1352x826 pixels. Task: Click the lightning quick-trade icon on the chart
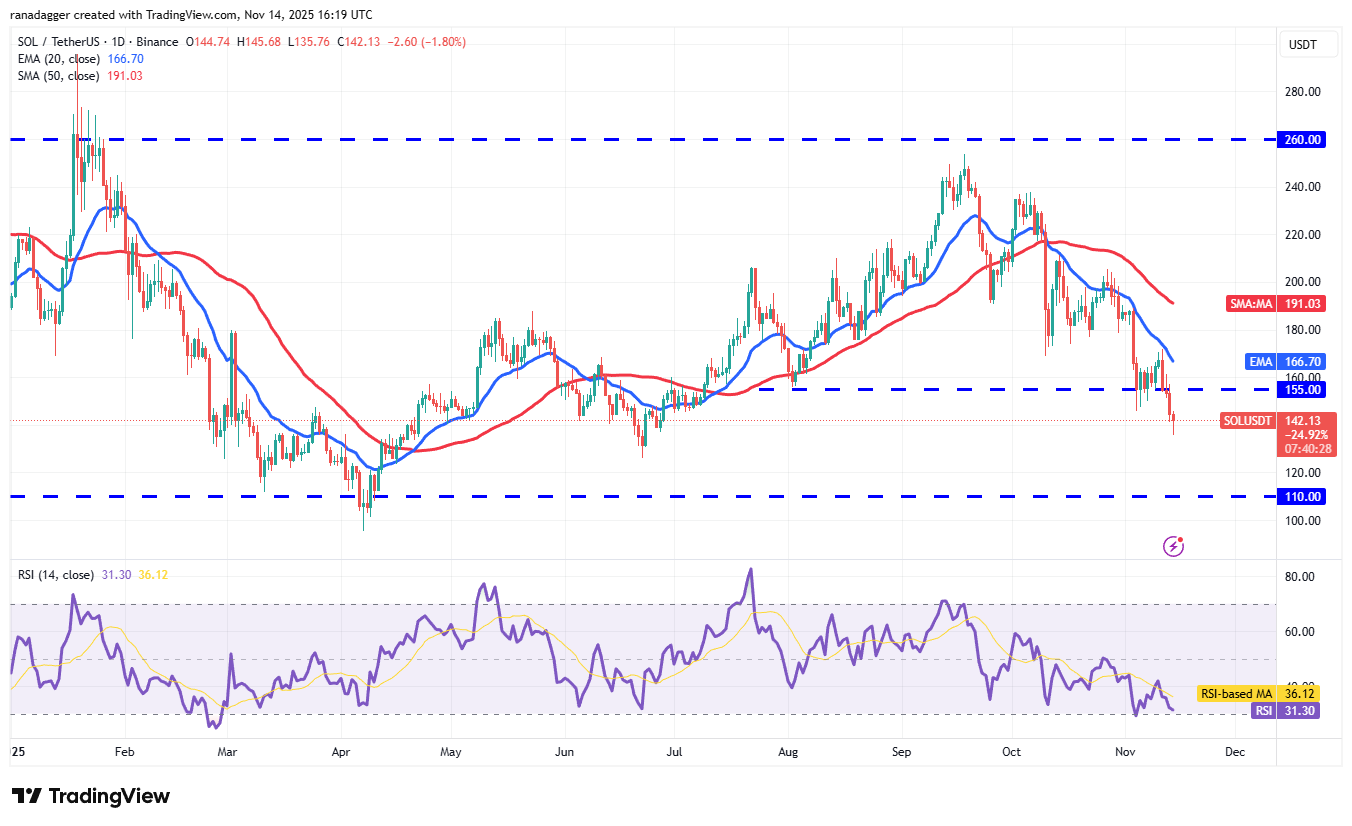[1172, 545]
